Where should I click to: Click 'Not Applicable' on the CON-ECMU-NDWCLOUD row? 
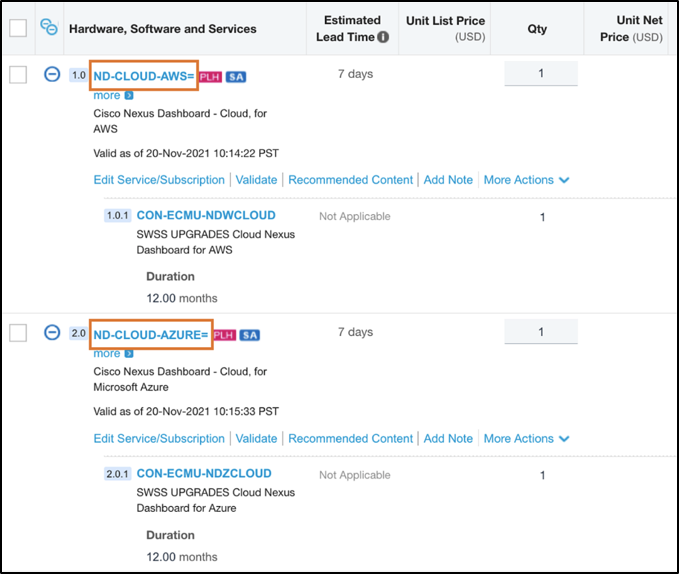(355, 216)
